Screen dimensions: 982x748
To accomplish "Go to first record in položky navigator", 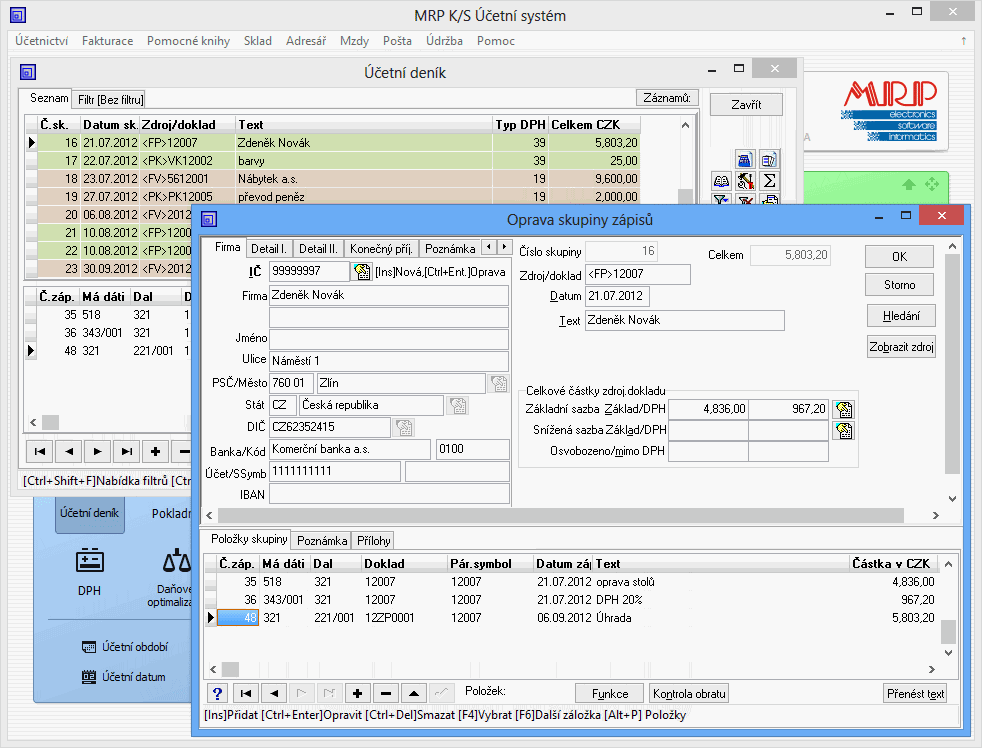I will tap(245, 693).
